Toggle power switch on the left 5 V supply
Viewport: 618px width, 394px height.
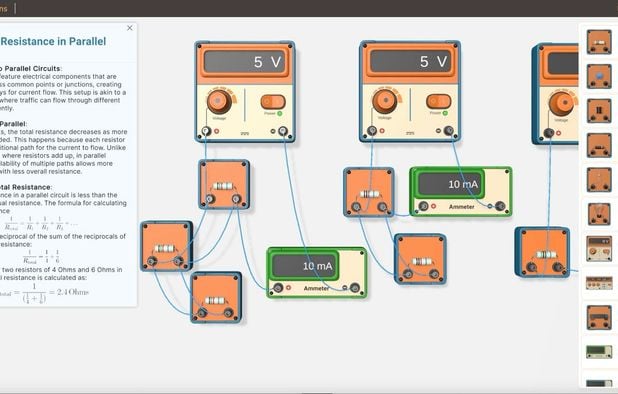click(x=273, y=102)
